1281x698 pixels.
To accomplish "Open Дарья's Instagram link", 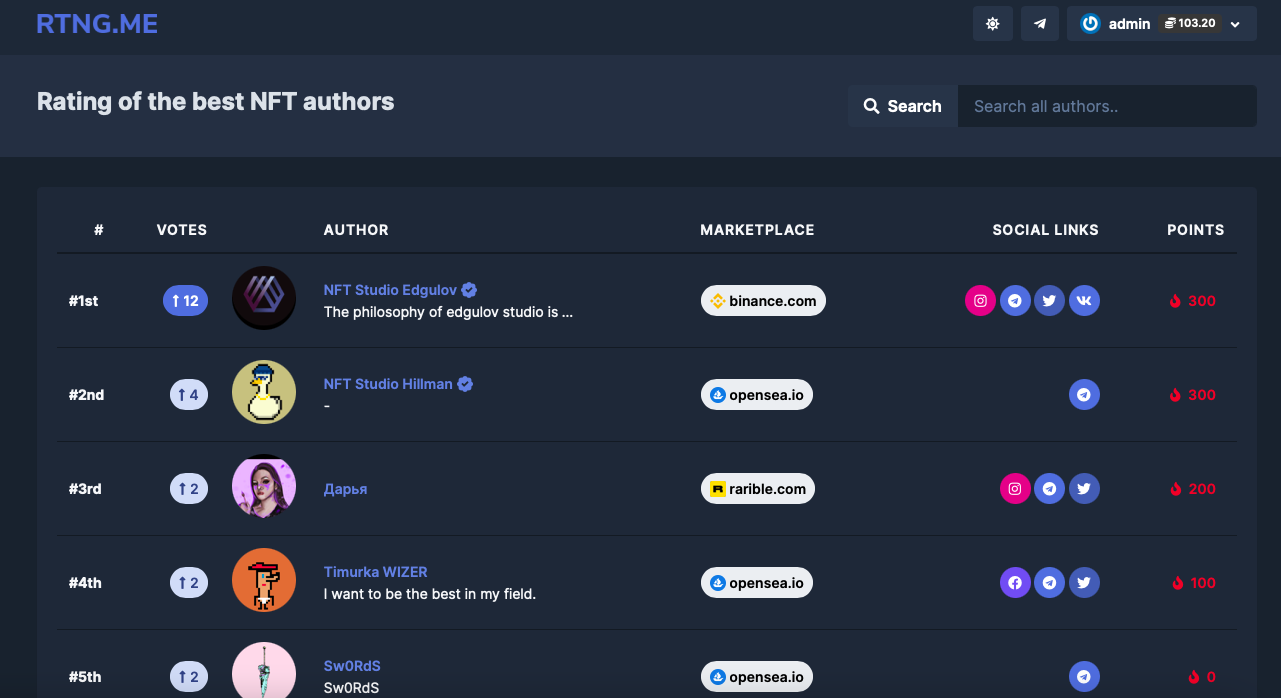I will [1015, 489].
